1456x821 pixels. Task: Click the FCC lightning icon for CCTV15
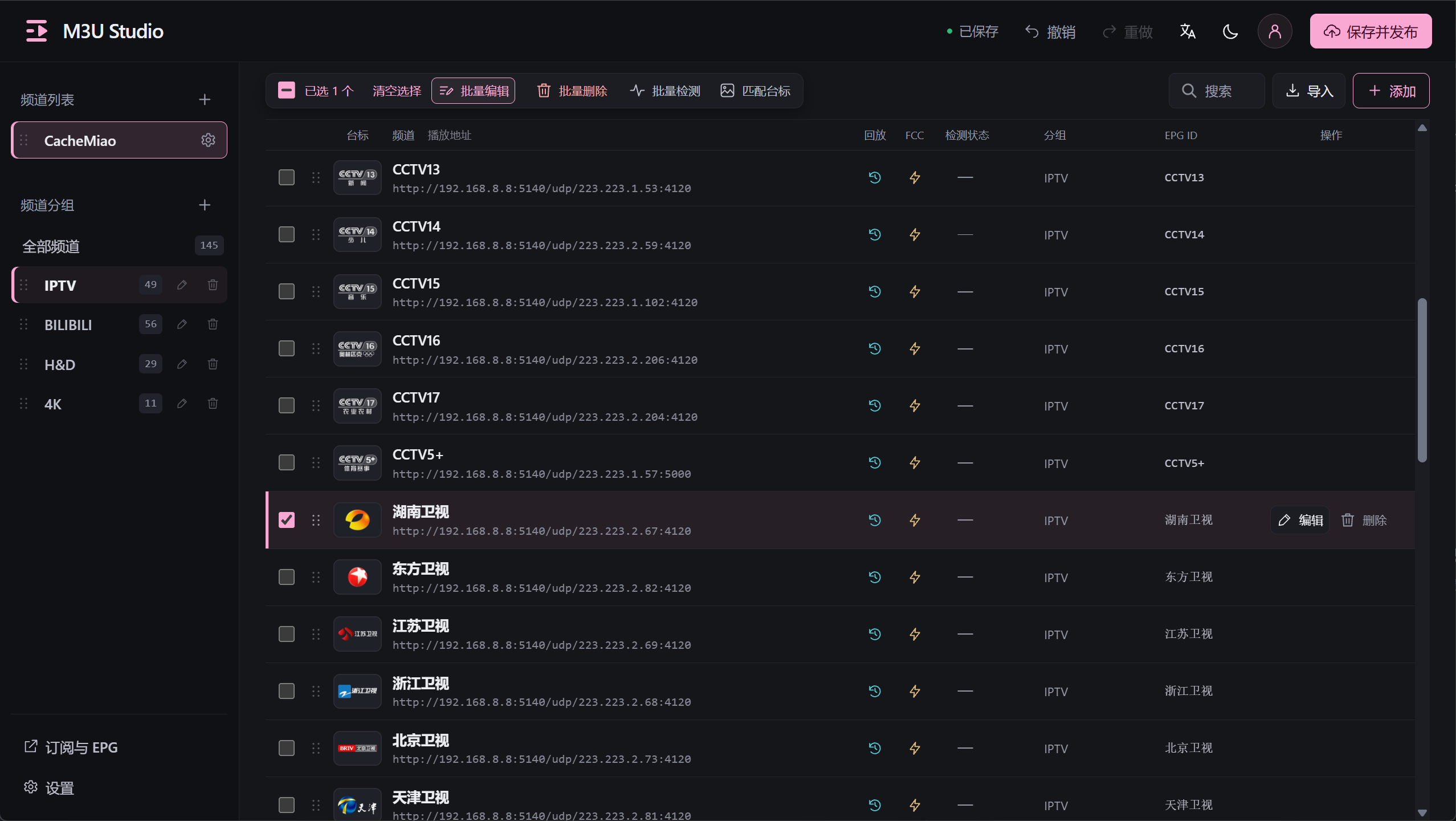pyautogui.click(x=915, y=292)
